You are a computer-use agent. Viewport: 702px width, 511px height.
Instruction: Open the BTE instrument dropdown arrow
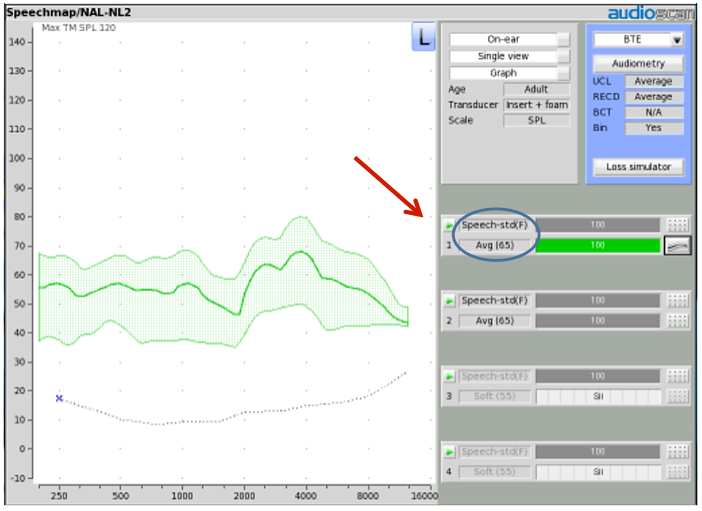[677, 40]
